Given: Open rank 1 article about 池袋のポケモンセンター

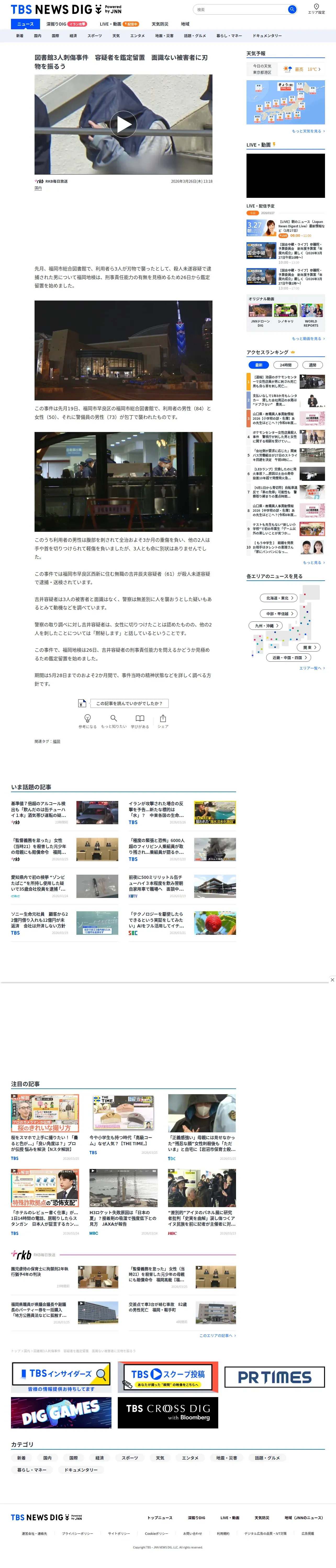Looking at the screenshot, I should point(285,381).
